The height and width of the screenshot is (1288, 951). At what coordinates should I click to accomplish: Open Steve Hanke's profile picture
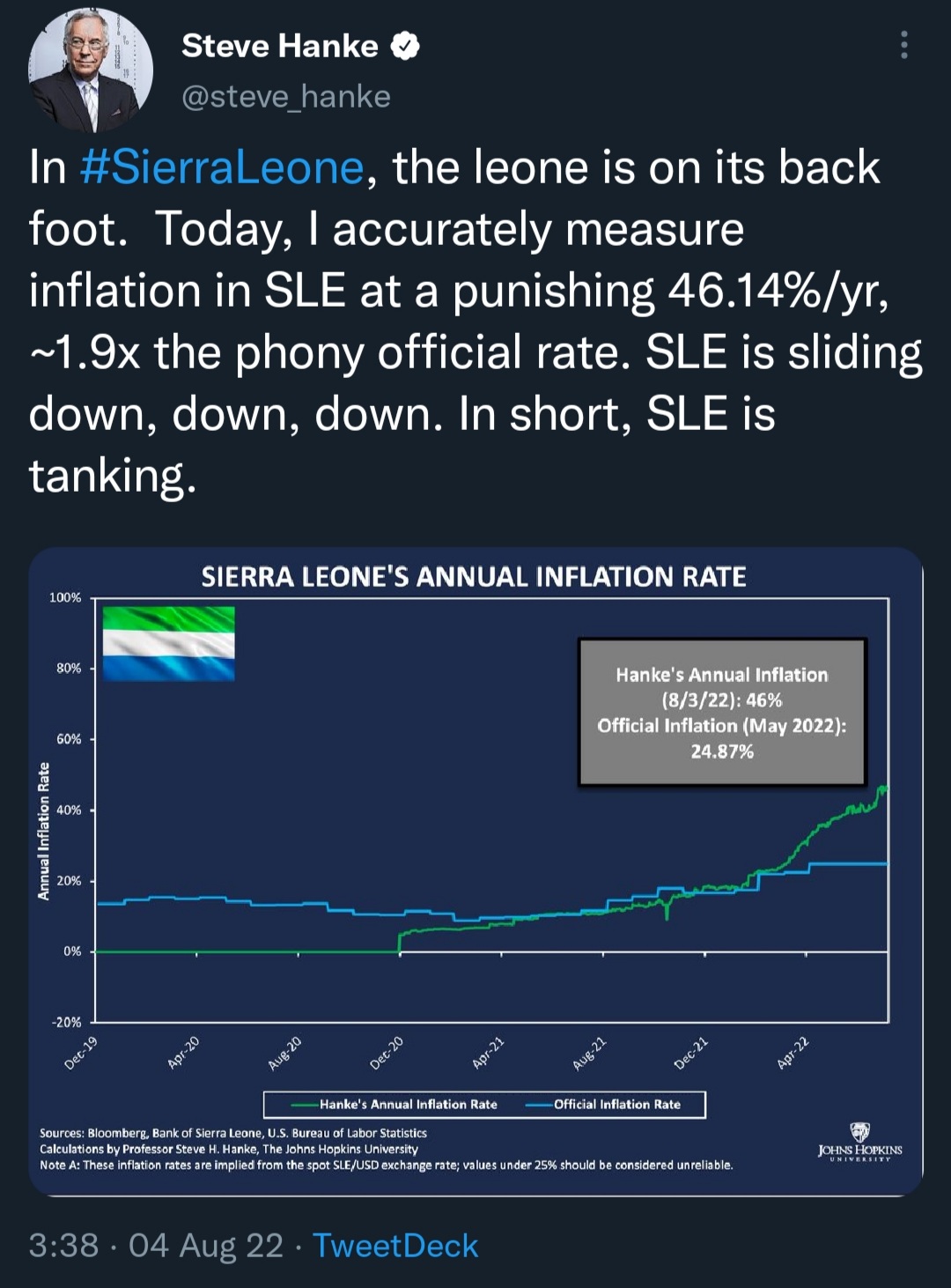click(91, 70)
